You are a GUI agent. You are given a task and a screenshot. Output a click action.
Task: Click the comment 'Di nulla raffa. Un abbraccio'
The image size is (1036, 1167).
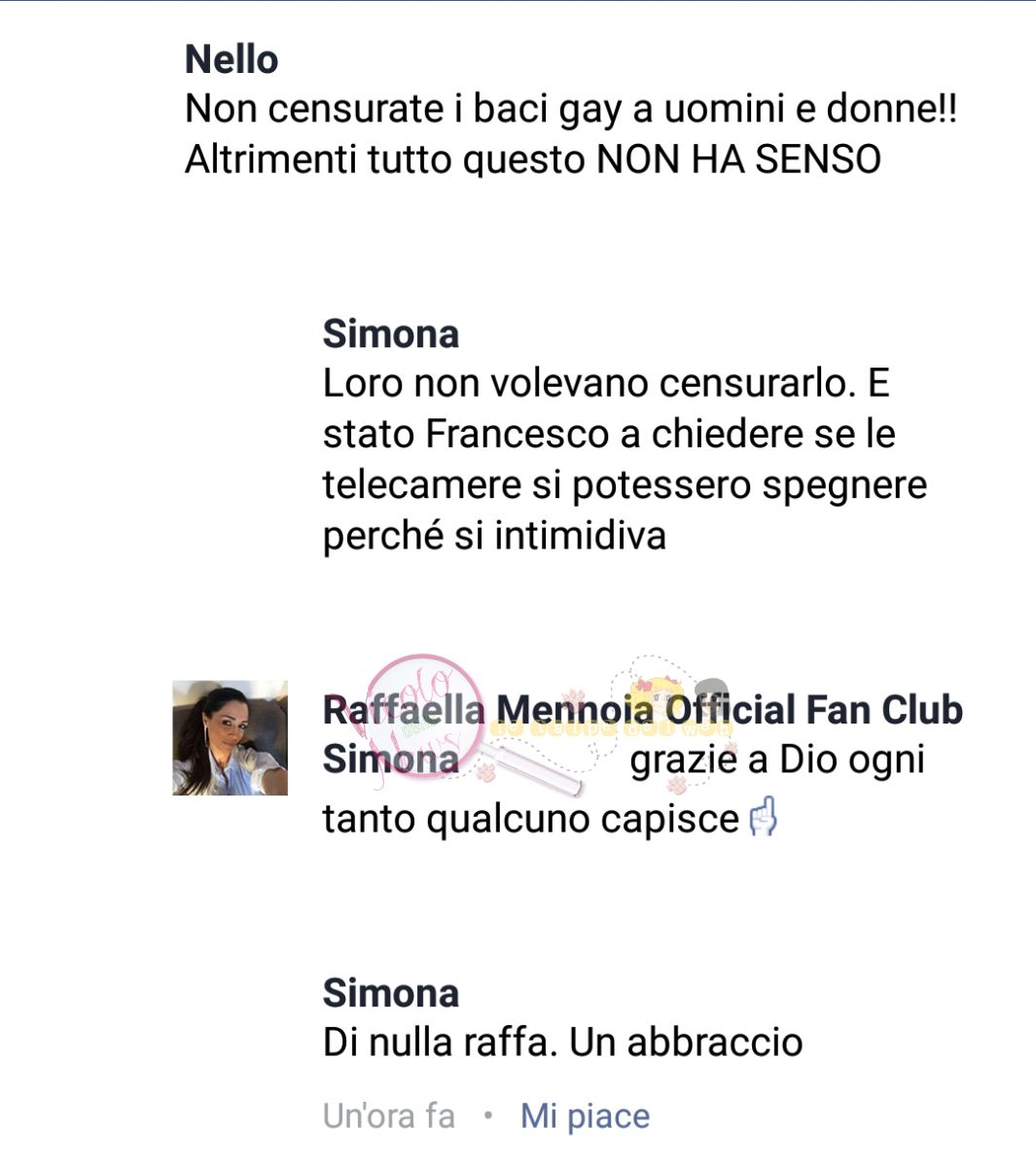562,1043
